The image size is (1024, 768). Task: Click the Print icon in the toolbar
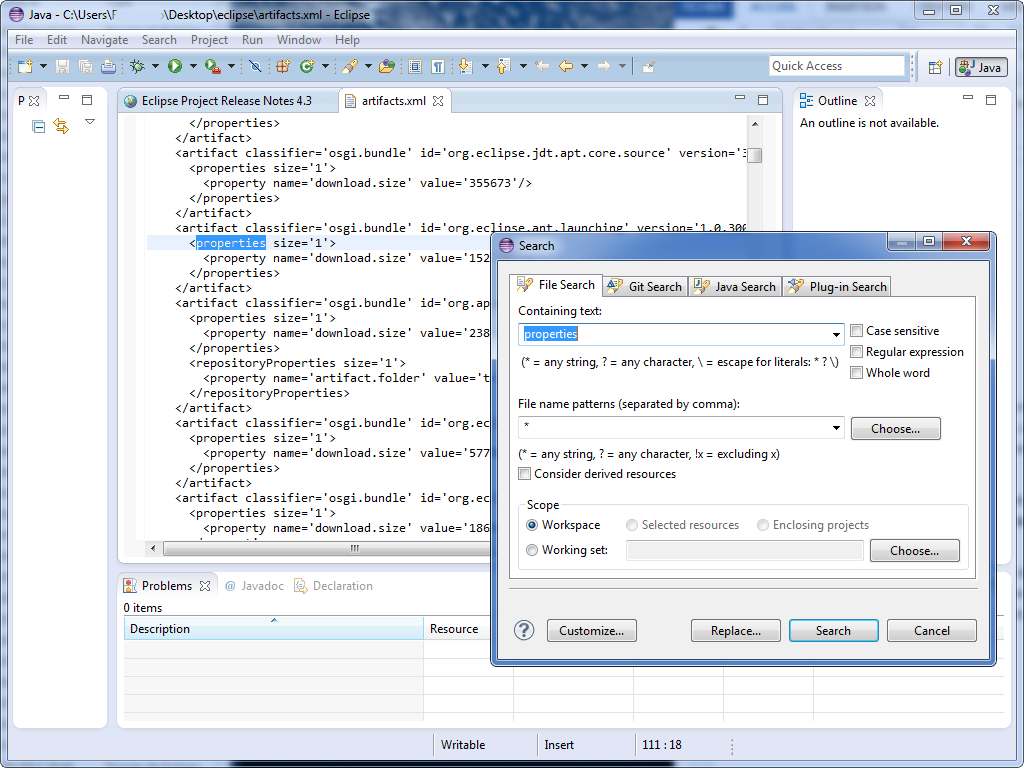[108, 66]
